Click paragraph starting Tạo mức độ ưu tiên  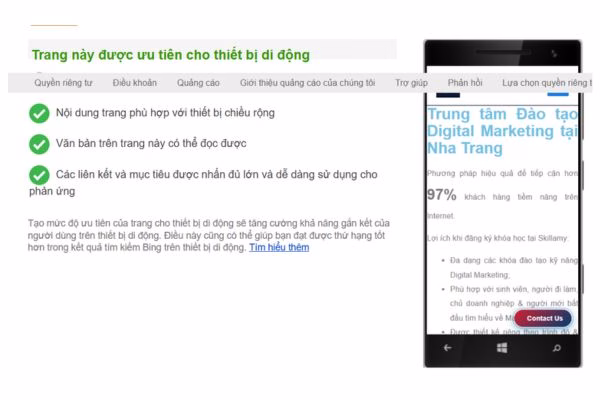209,235
